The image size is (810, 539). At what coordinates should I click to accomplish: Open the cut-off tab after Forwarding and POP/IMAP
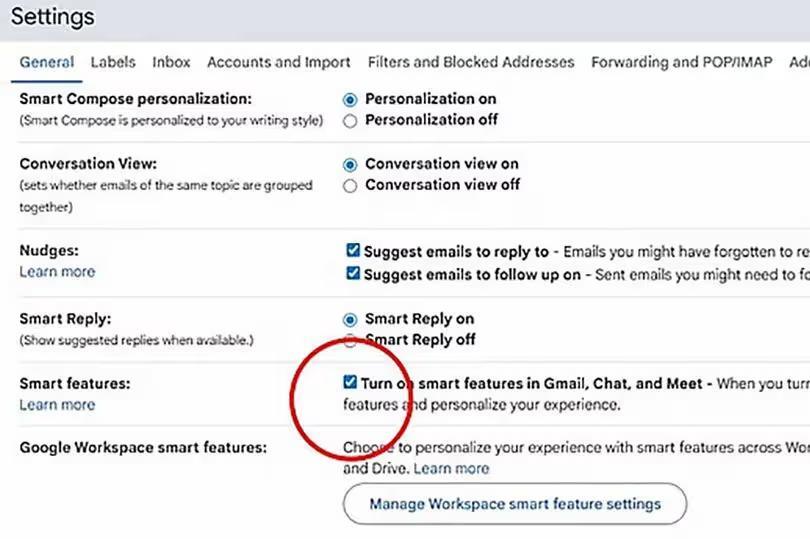[799, 62]
